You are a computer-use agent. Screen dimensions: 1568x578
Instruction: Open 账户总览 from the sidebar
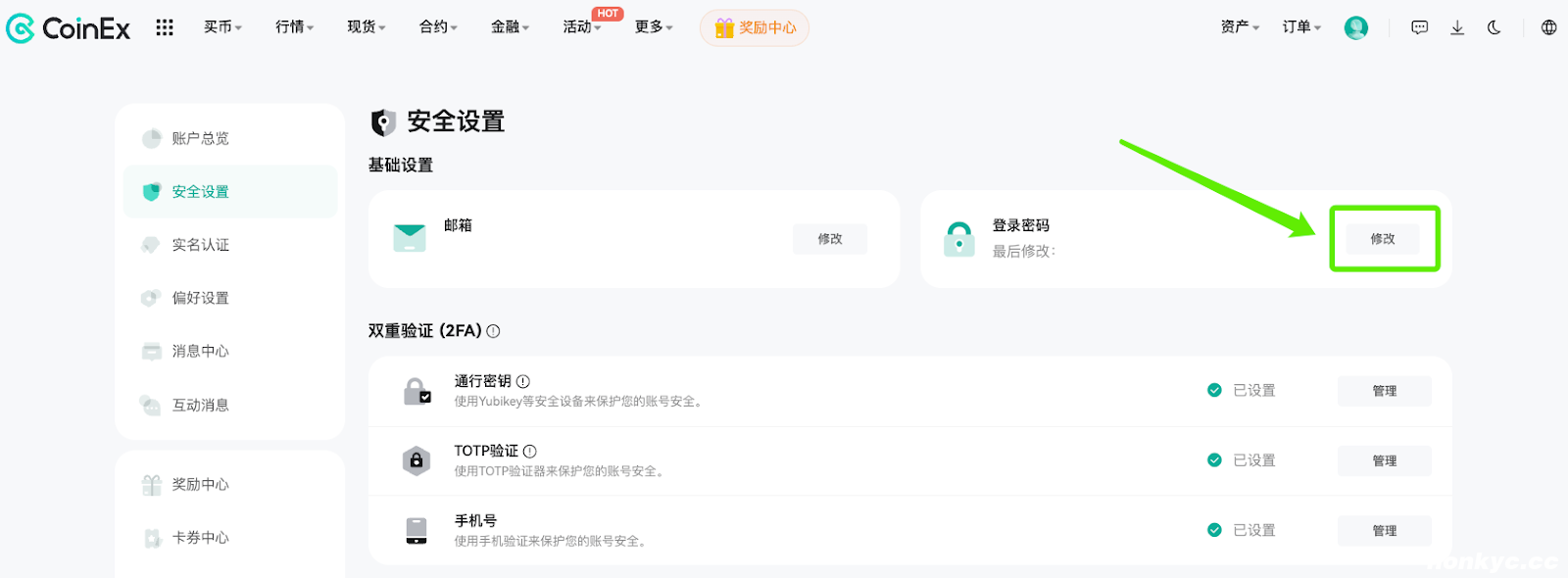click(201, 138)
